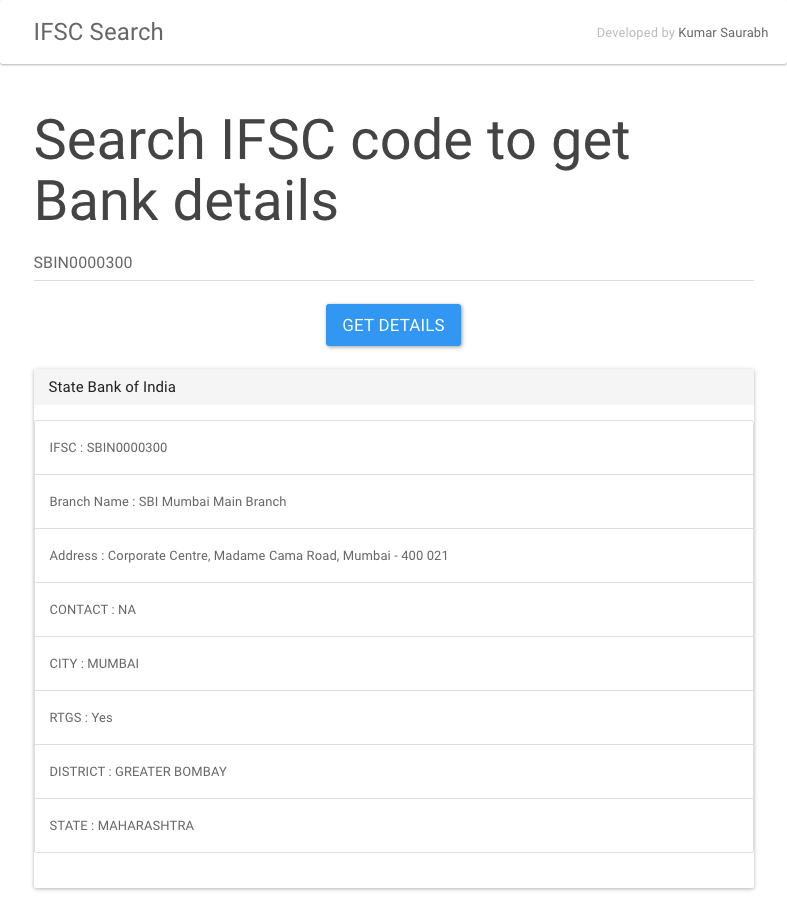Screen dimensions: 787x911
Task: Click the word 'Bank details' in heading
Action: [x=186, y=200]
